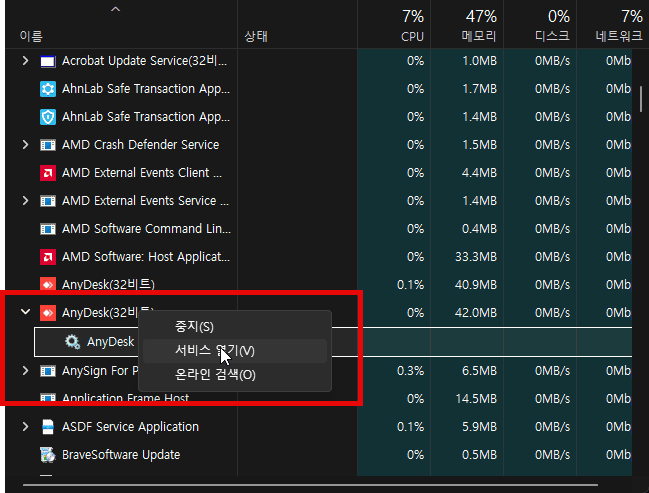This screenshot has width=649, height=493.
Task: Click the 14.5MB memory value
Action: click(x=476, y=399)
